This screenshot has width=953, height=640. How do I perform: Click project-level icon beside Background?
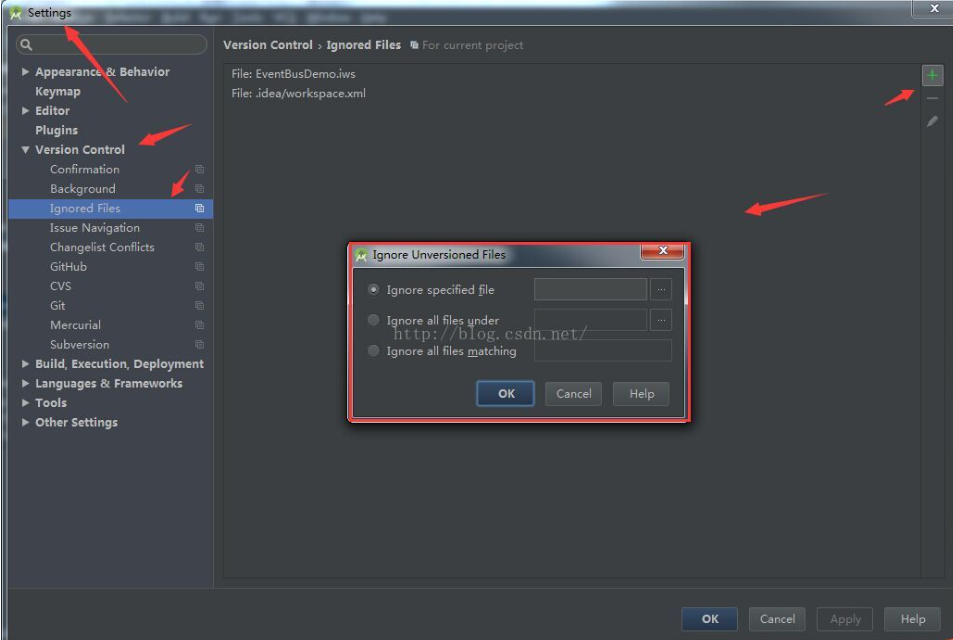click(199, 188)
